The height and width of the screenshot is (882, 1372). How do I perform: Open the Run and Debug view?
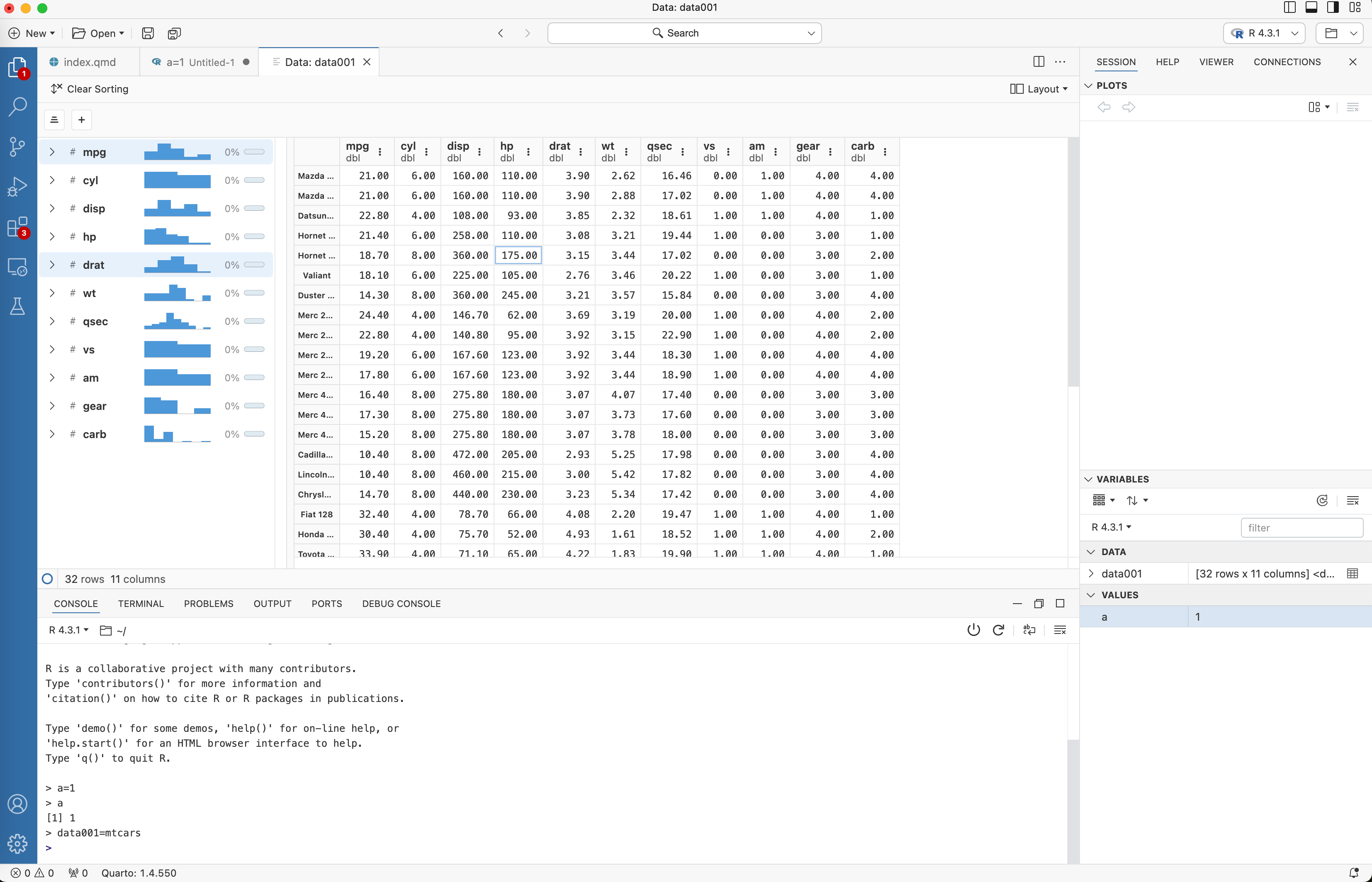18,187
